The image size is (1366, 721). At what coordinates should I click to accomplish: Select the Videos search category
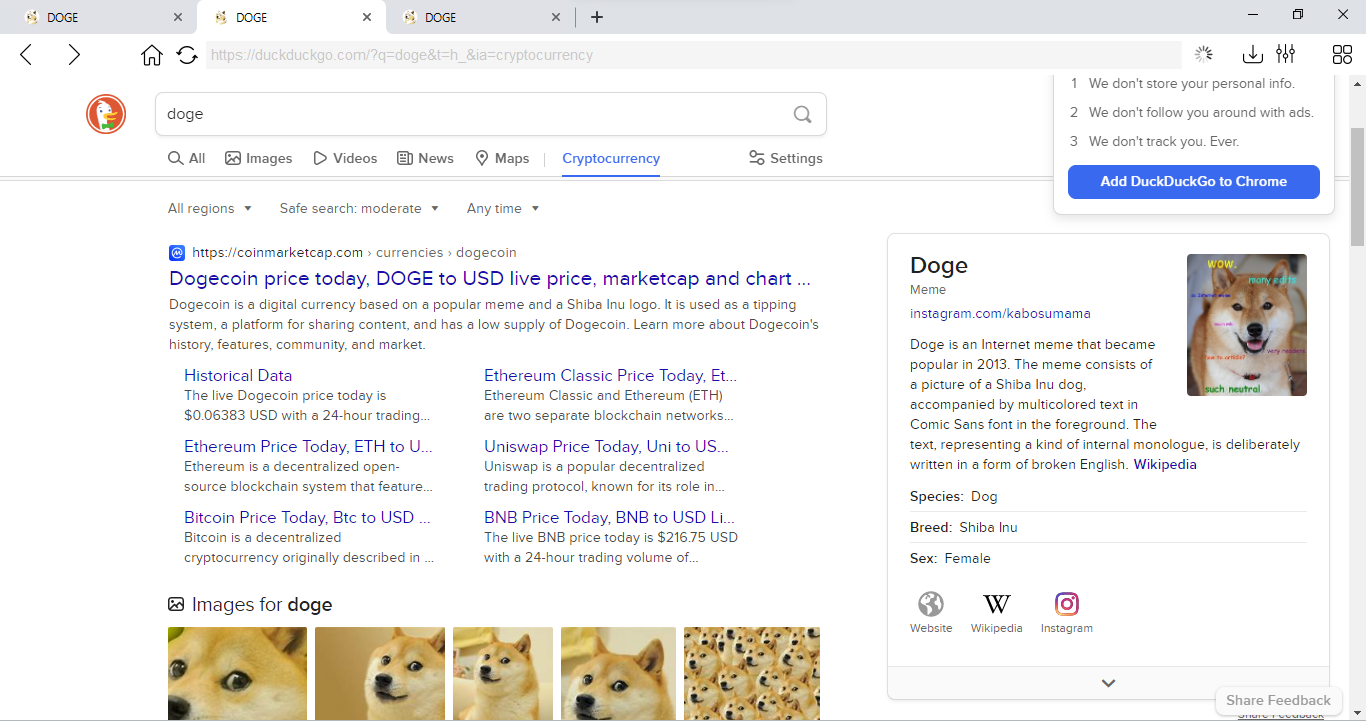(x=345, y=158)
